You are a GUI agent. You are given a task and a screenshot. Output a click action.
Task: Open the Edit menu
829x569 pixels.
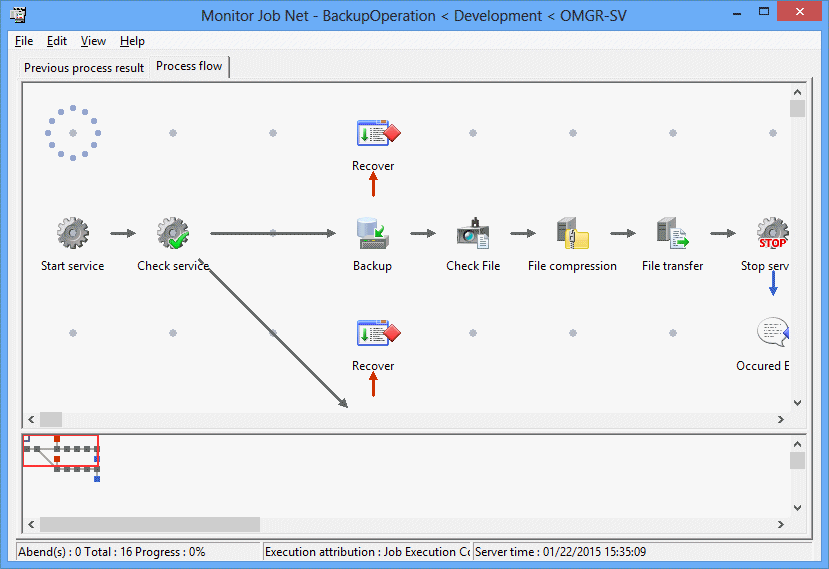coord(57,41)
